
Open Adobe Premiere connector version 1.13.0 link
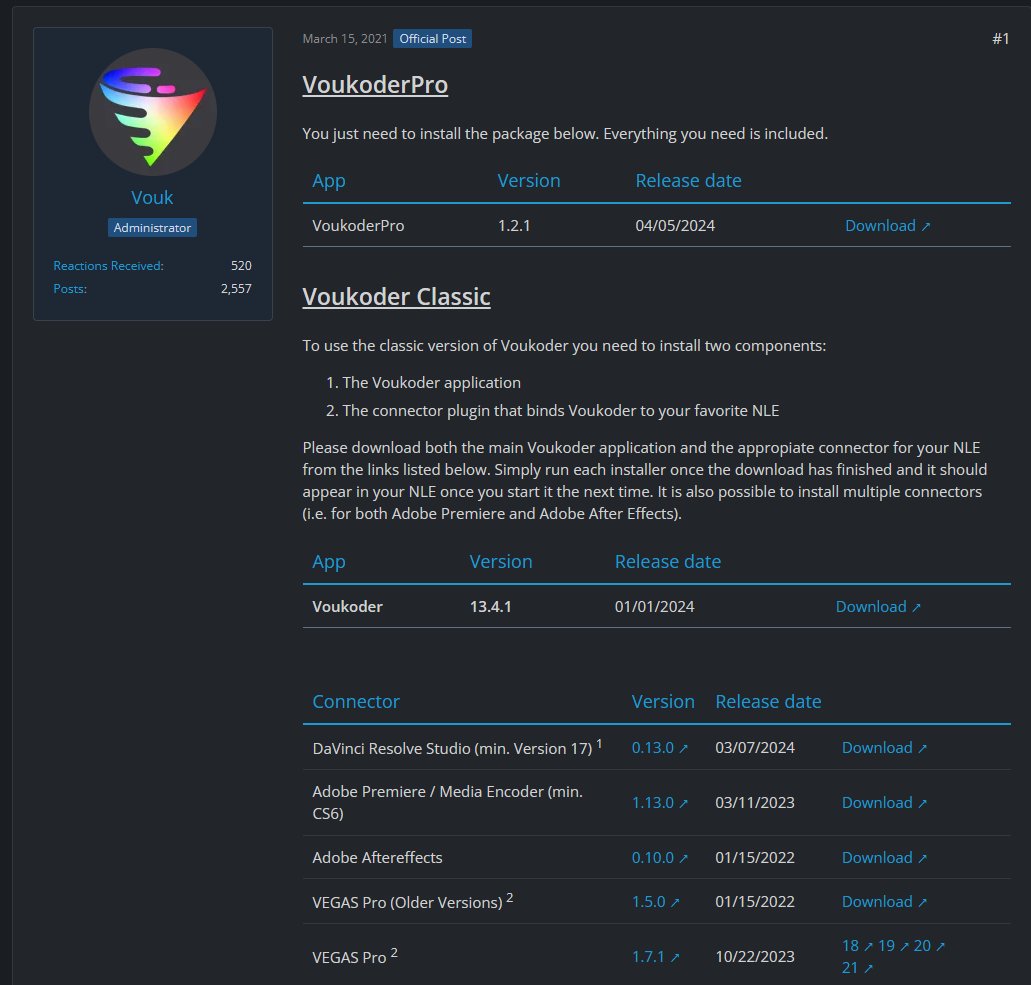point(659,802)
